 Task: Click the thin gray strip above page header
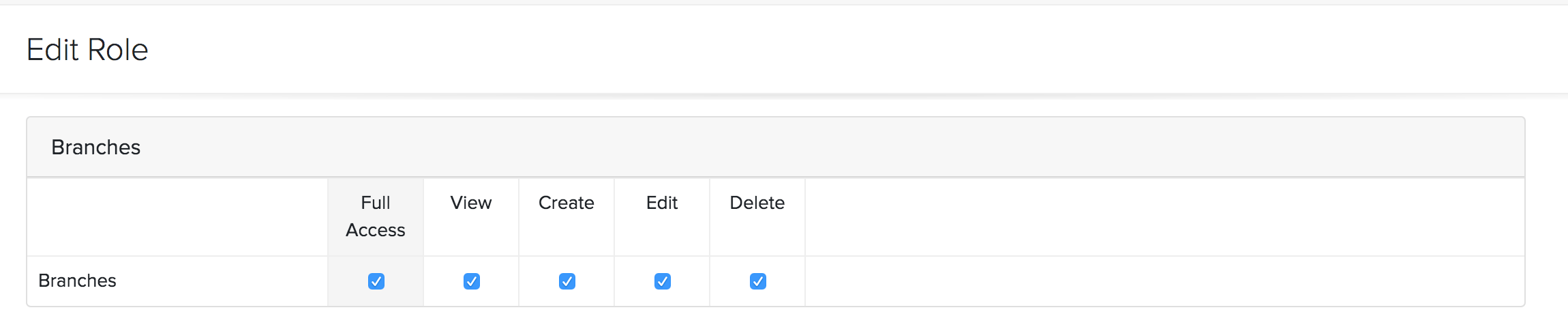784,2
